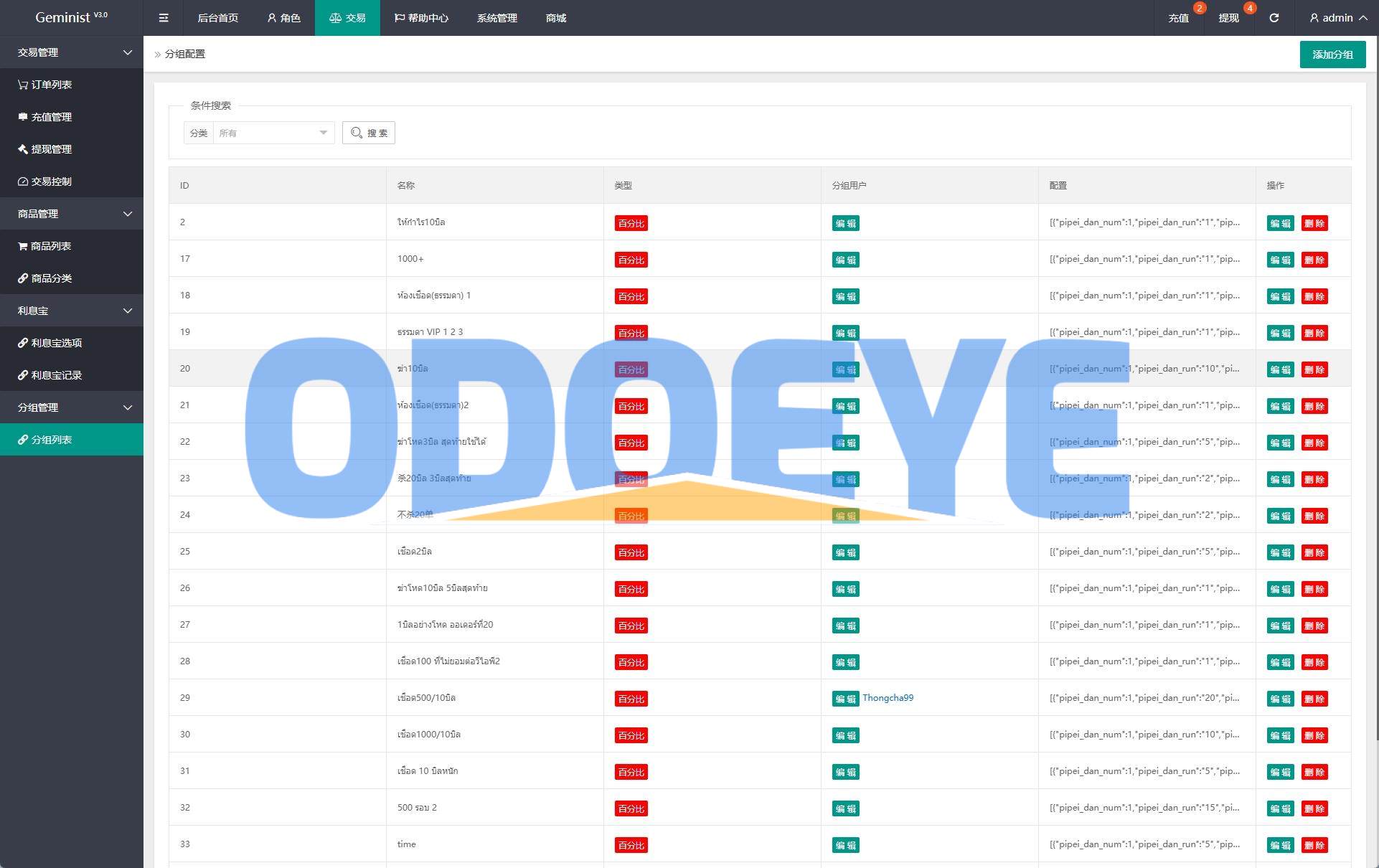This screenshot has height=868, width=1379.
Task: Open 交易控制 sidebar item
Action: pyautogui.click(x=50, y=181)
